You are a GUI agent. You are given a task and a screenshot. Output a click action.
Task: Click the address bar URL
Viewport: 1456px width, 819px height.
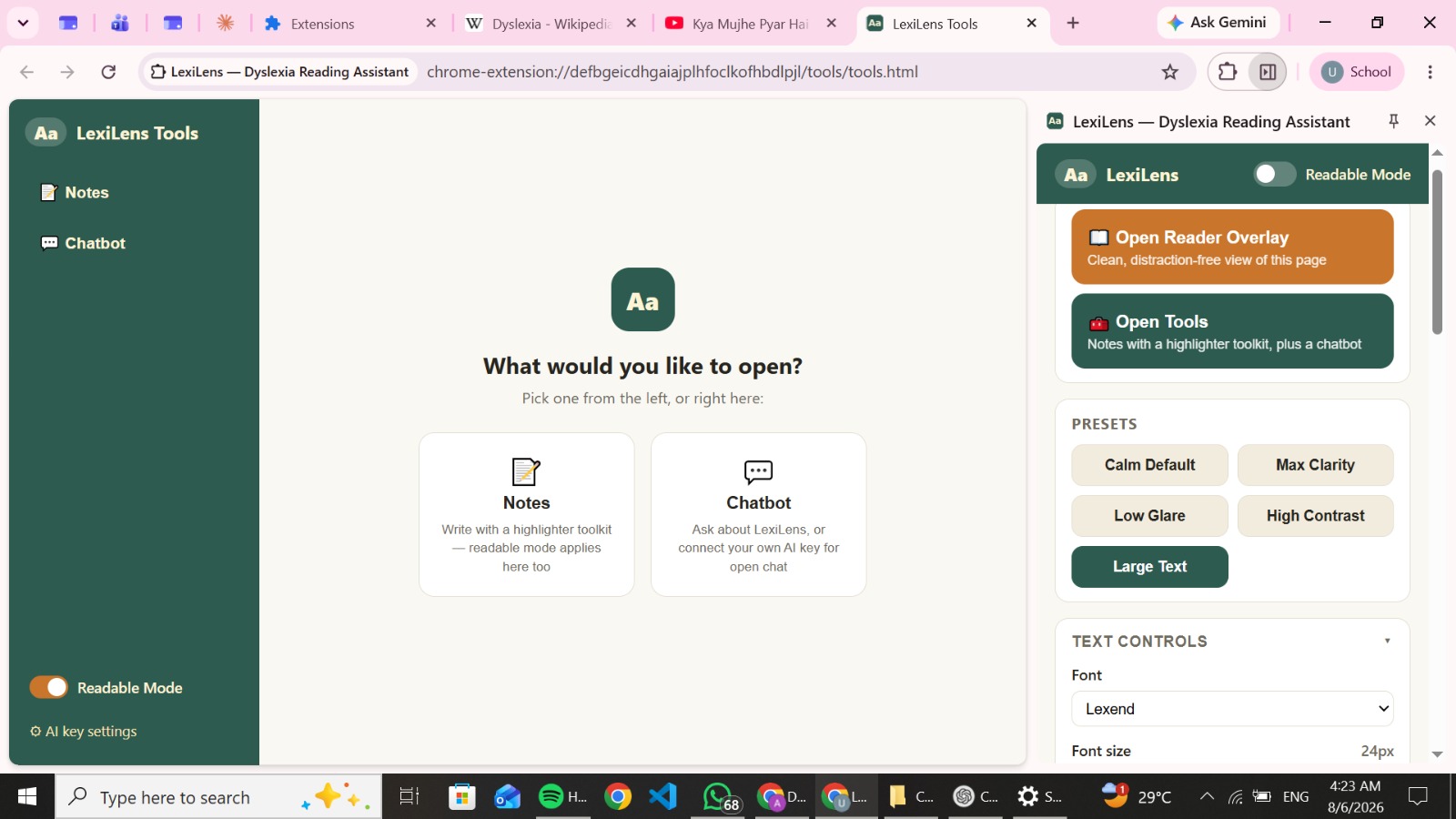[x=672, y=72]
